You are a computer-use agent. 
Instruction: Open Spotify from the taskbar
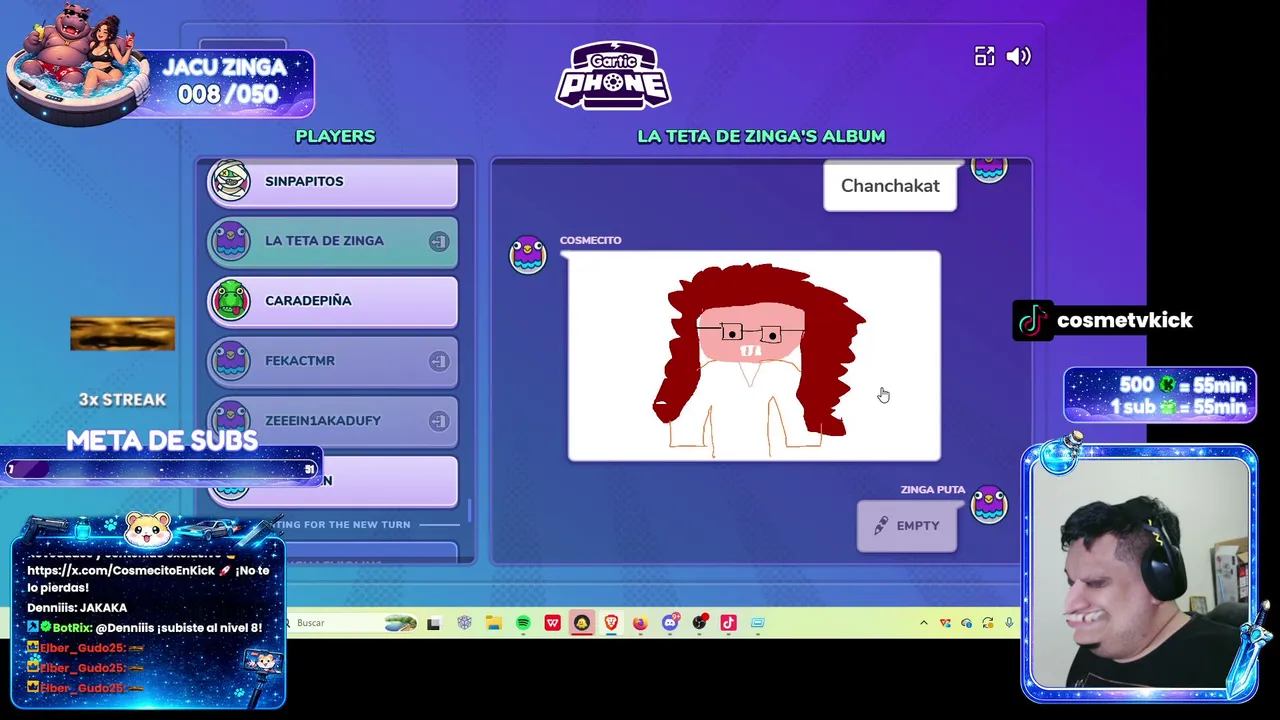(x=523, y=623)
